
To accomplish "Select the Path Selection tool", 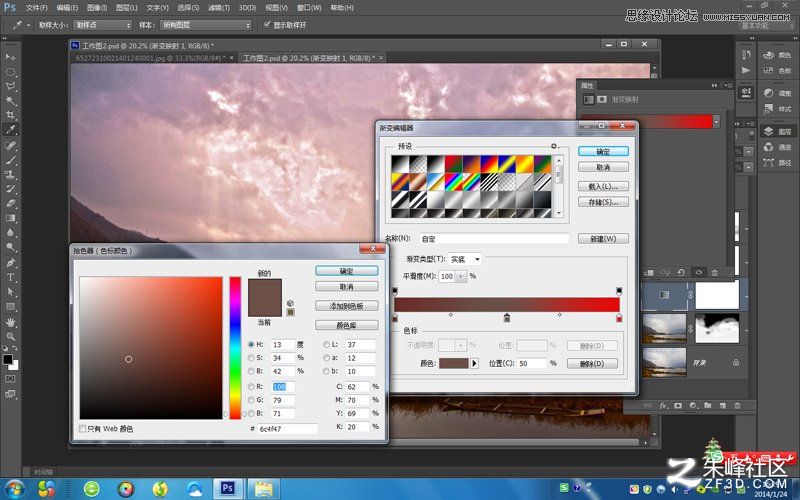I will [x=10, y=291].
